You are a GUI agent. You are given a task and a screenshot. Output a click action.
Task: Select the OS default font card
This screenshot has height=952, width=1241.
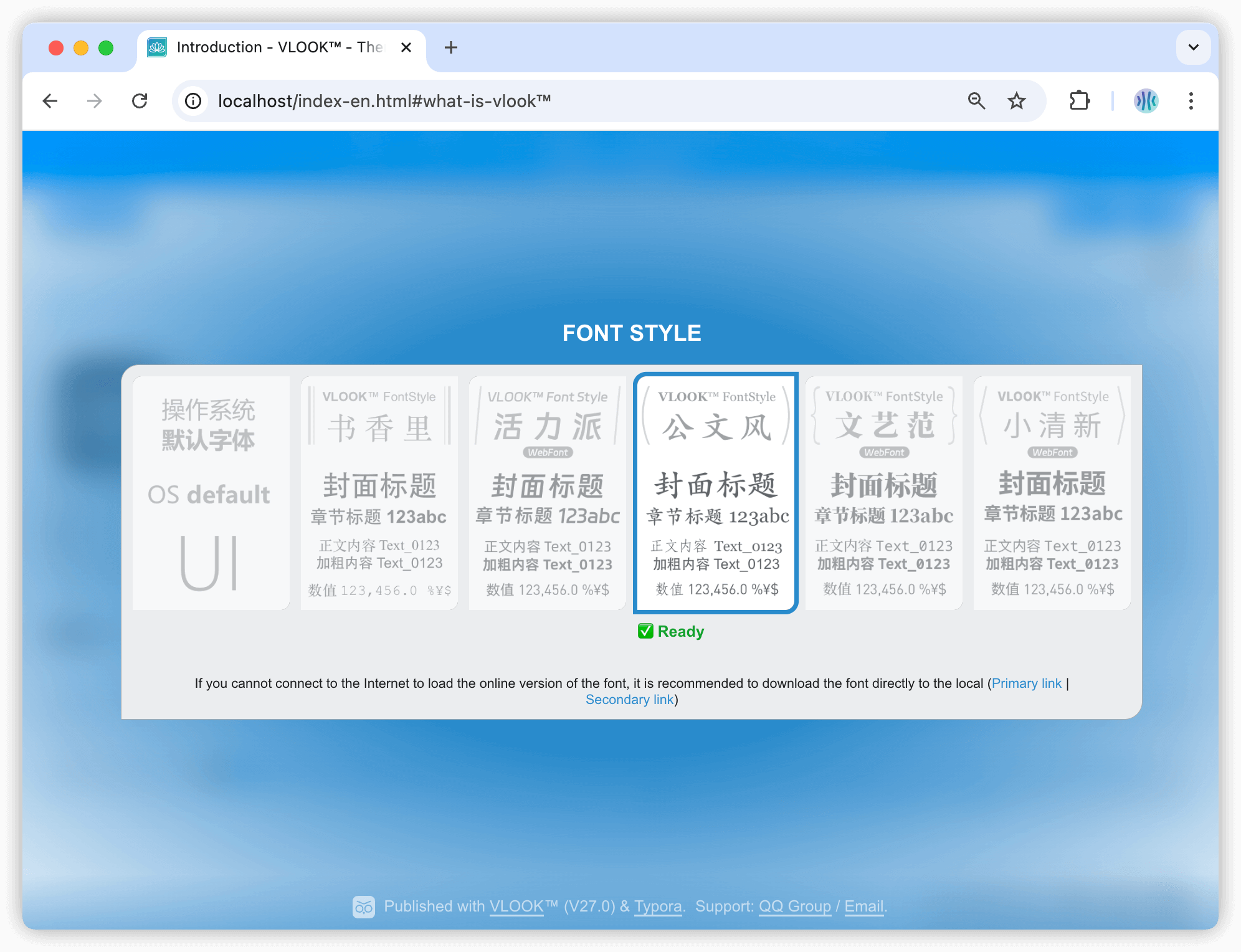click(211, 493)
